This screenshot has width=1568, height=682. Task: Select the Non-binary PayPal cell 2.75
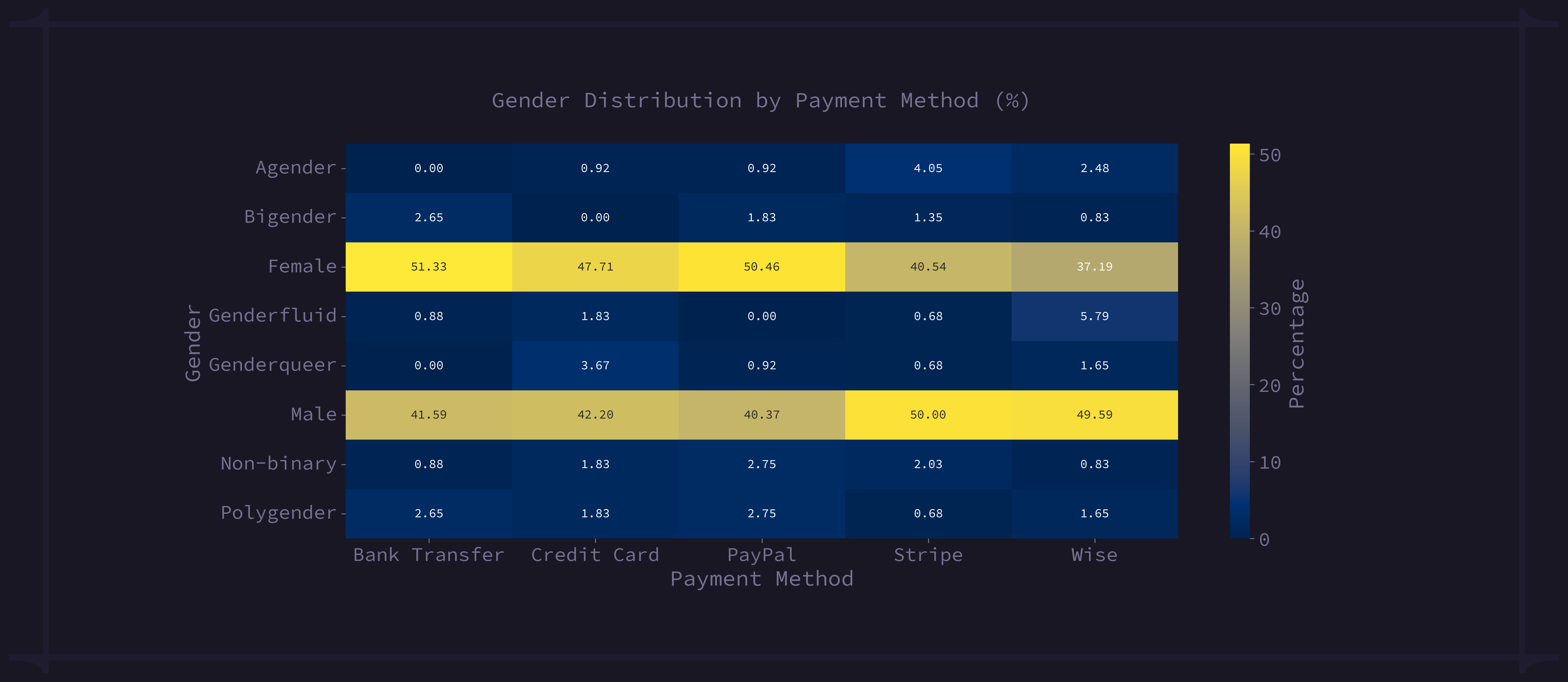[761, 464]
